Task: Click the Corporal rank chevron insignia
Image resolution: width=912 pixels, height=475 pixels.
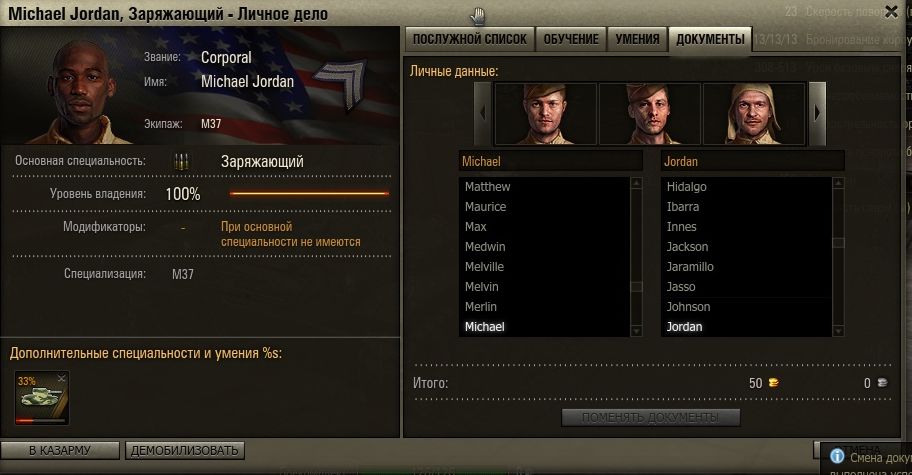Action: 341,84
